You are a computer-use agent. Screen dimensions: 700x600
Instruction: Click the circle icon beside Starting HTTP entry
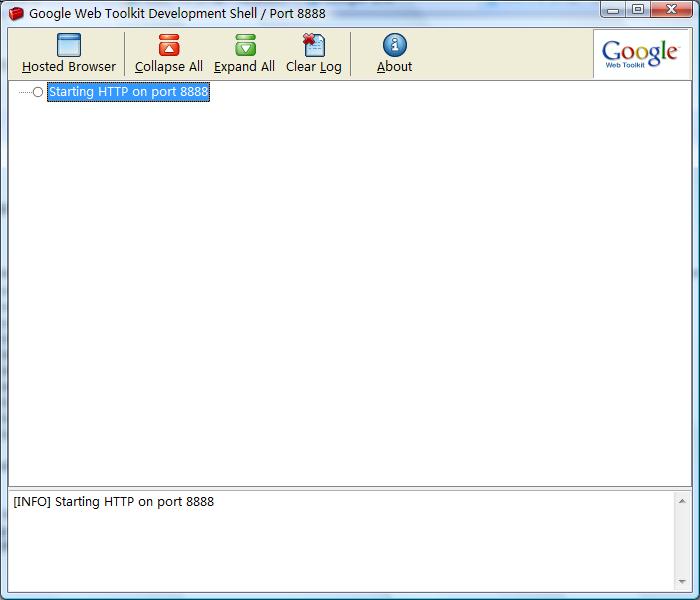tap(38, 92)
